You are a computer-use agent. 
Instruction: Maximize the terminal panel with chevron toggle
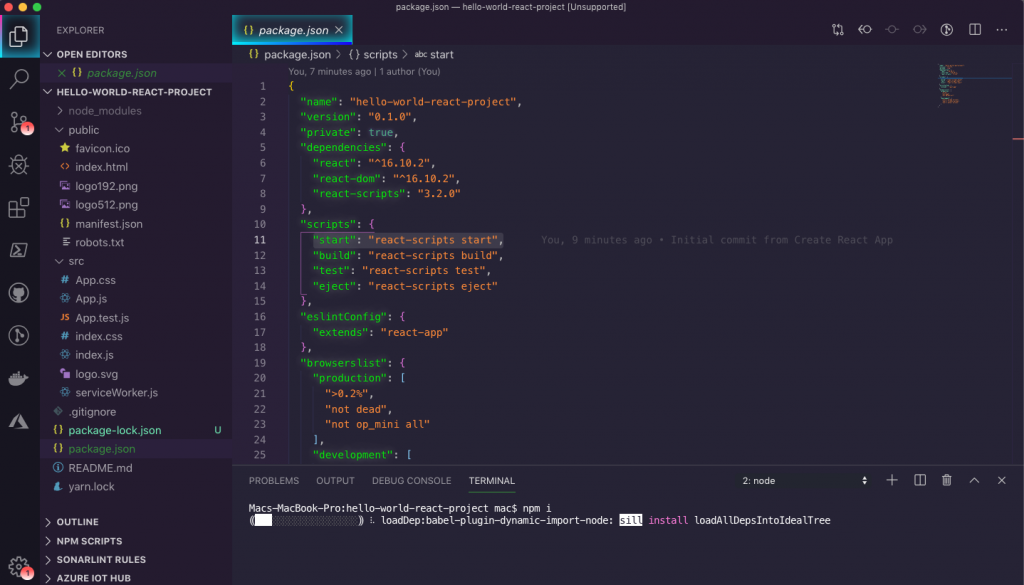[x=973, y=480]
